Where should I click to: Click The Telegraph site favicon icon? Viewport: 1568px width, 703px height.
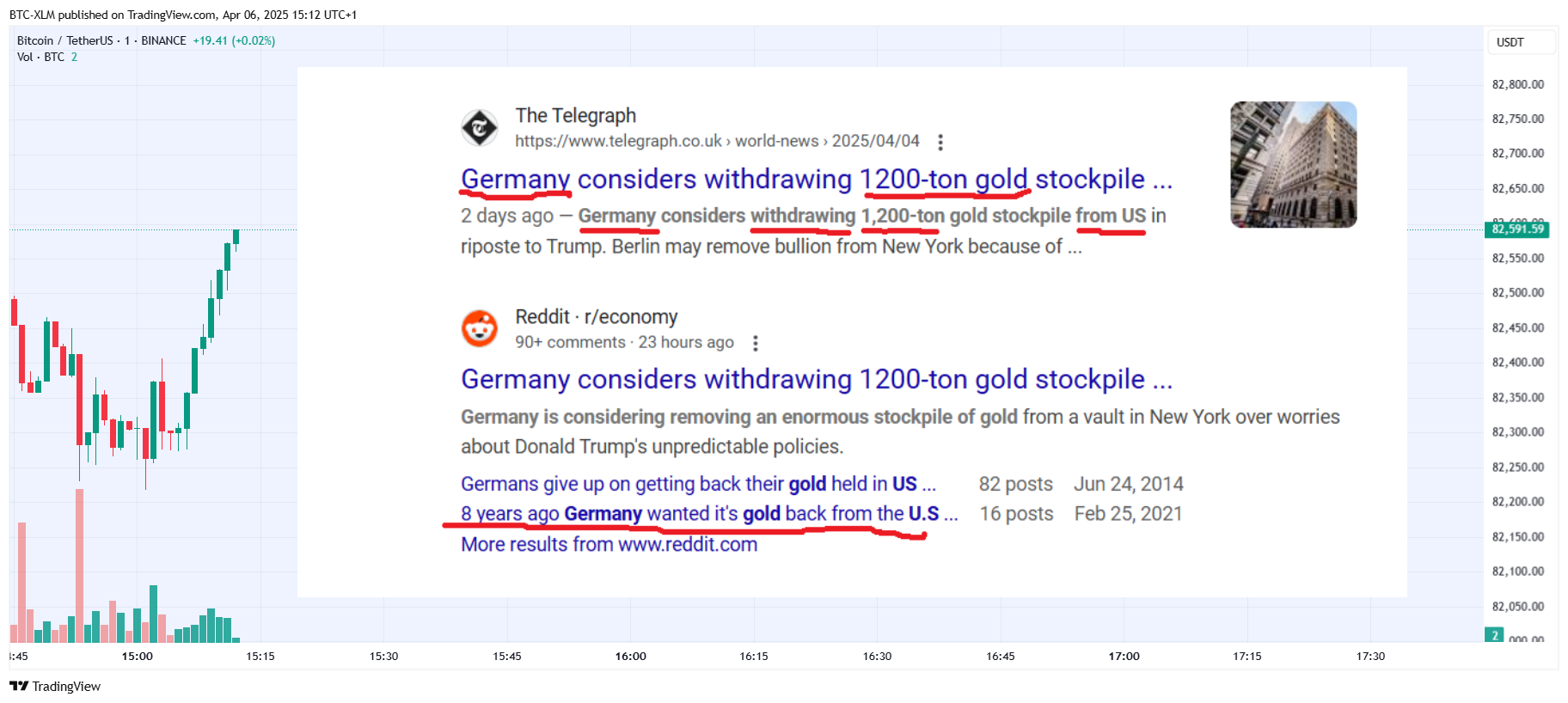click(x=480, y=128)
